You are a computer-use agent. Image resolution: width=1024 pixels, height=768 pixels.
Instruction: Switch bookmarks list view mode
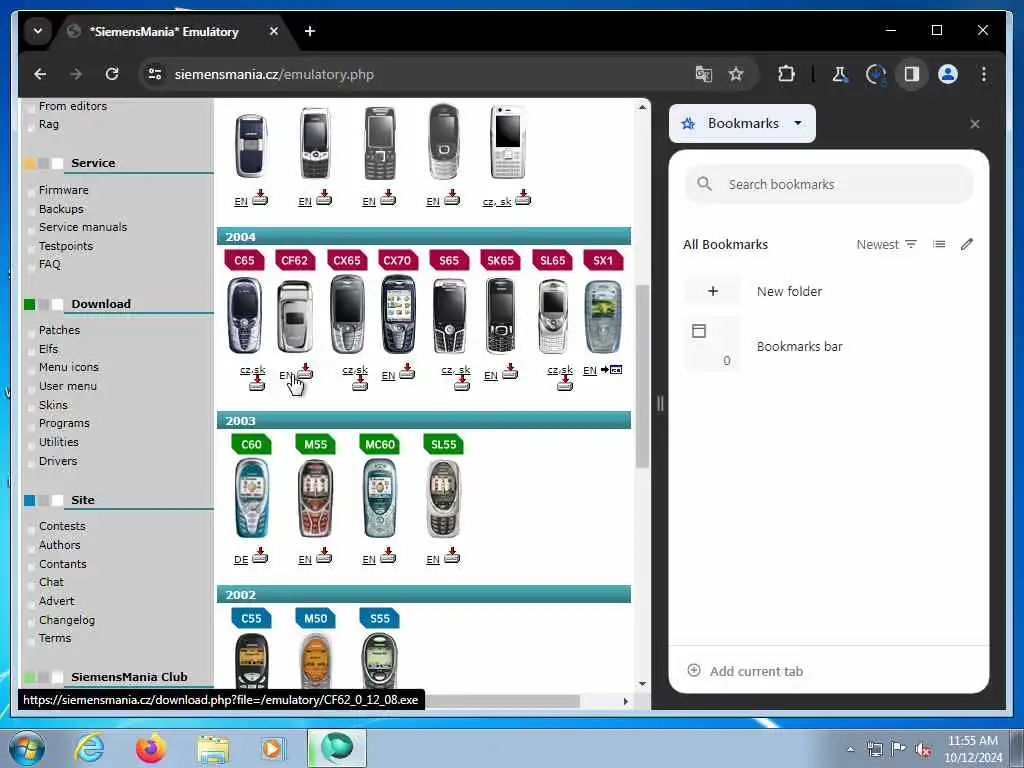[939, 244]
